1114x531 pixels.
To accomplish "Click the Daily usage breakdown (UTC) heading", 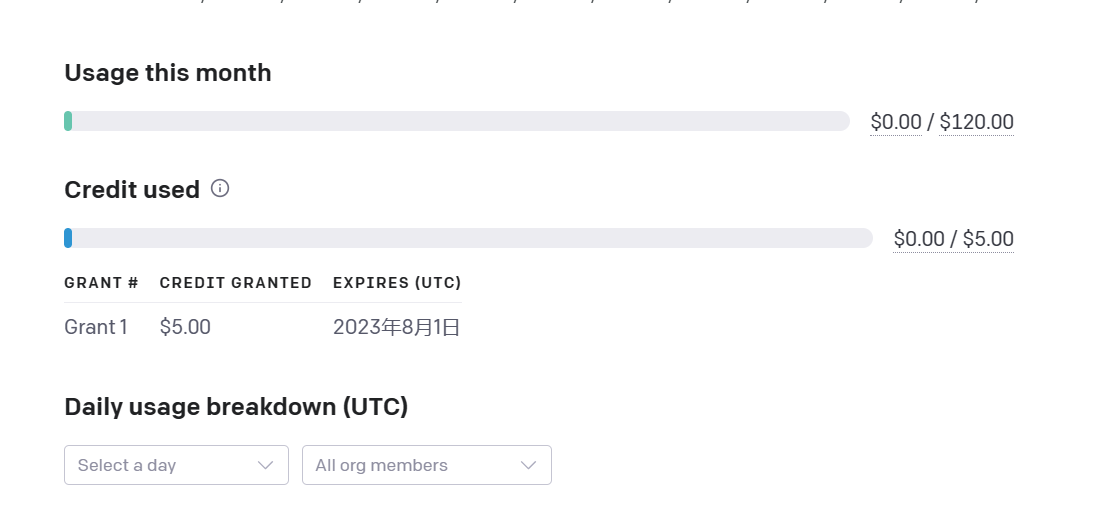I will 236,407.
